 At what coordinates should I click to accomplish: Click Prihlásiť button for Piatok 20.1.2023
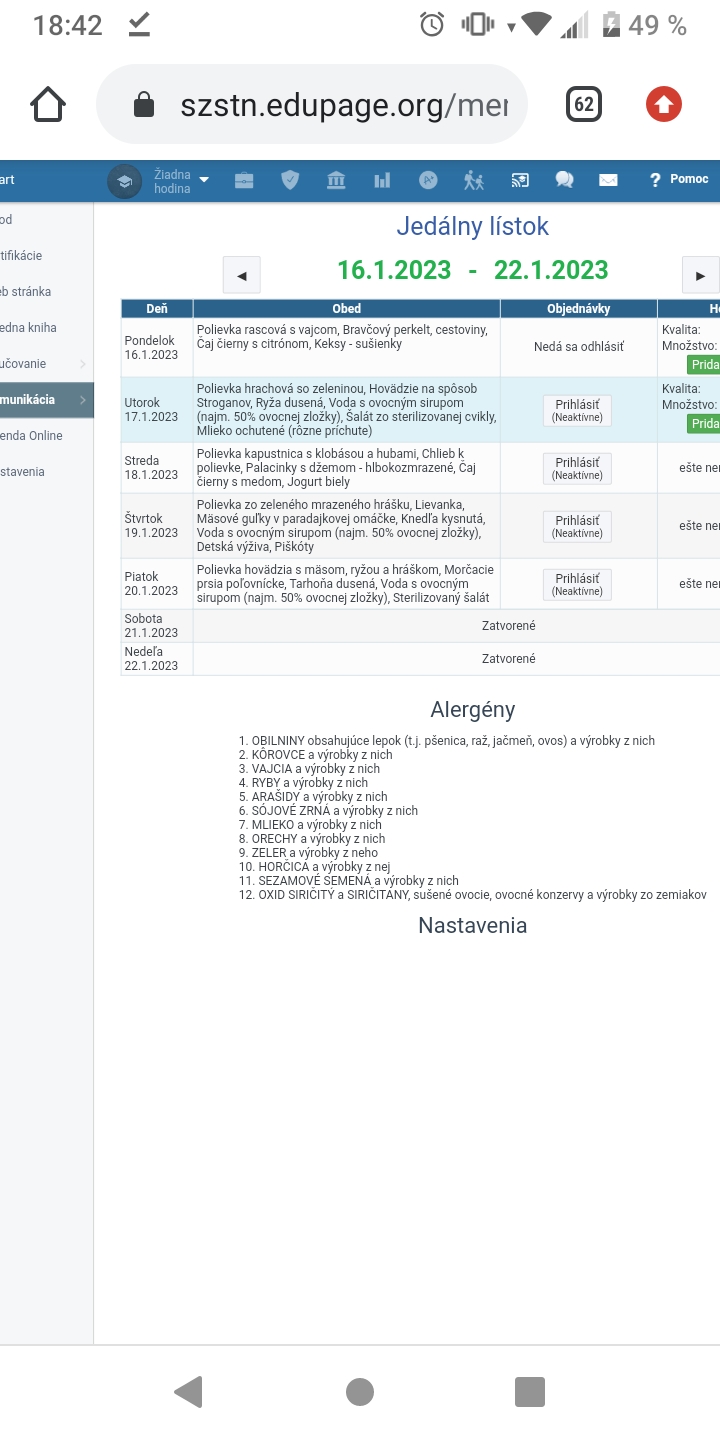tap(577, 584)
